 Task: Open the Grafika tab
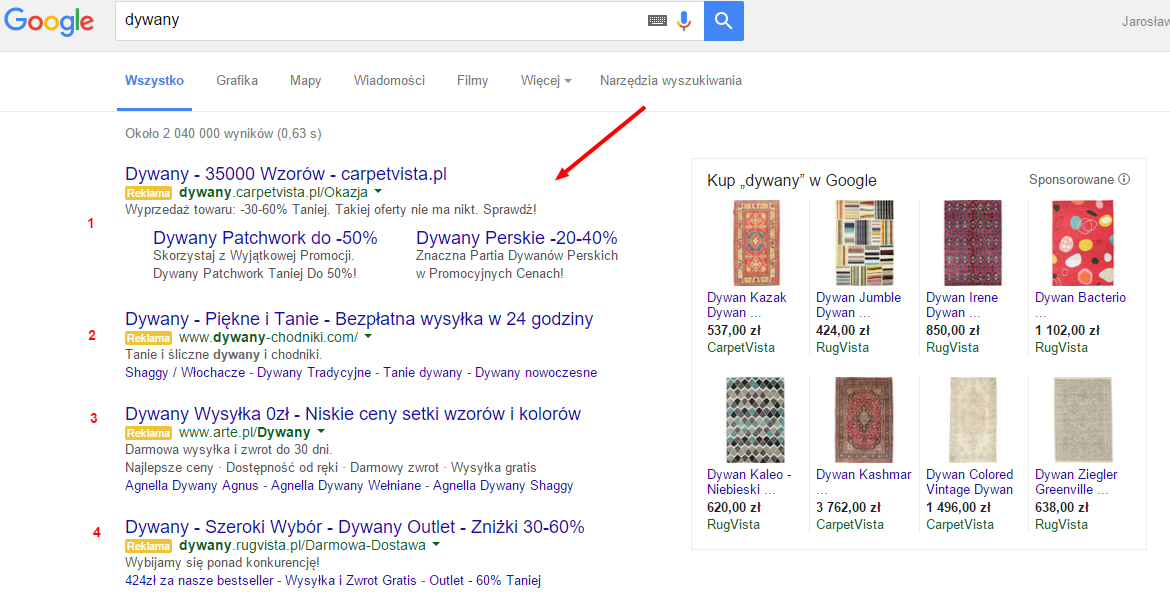pos(237,81)
